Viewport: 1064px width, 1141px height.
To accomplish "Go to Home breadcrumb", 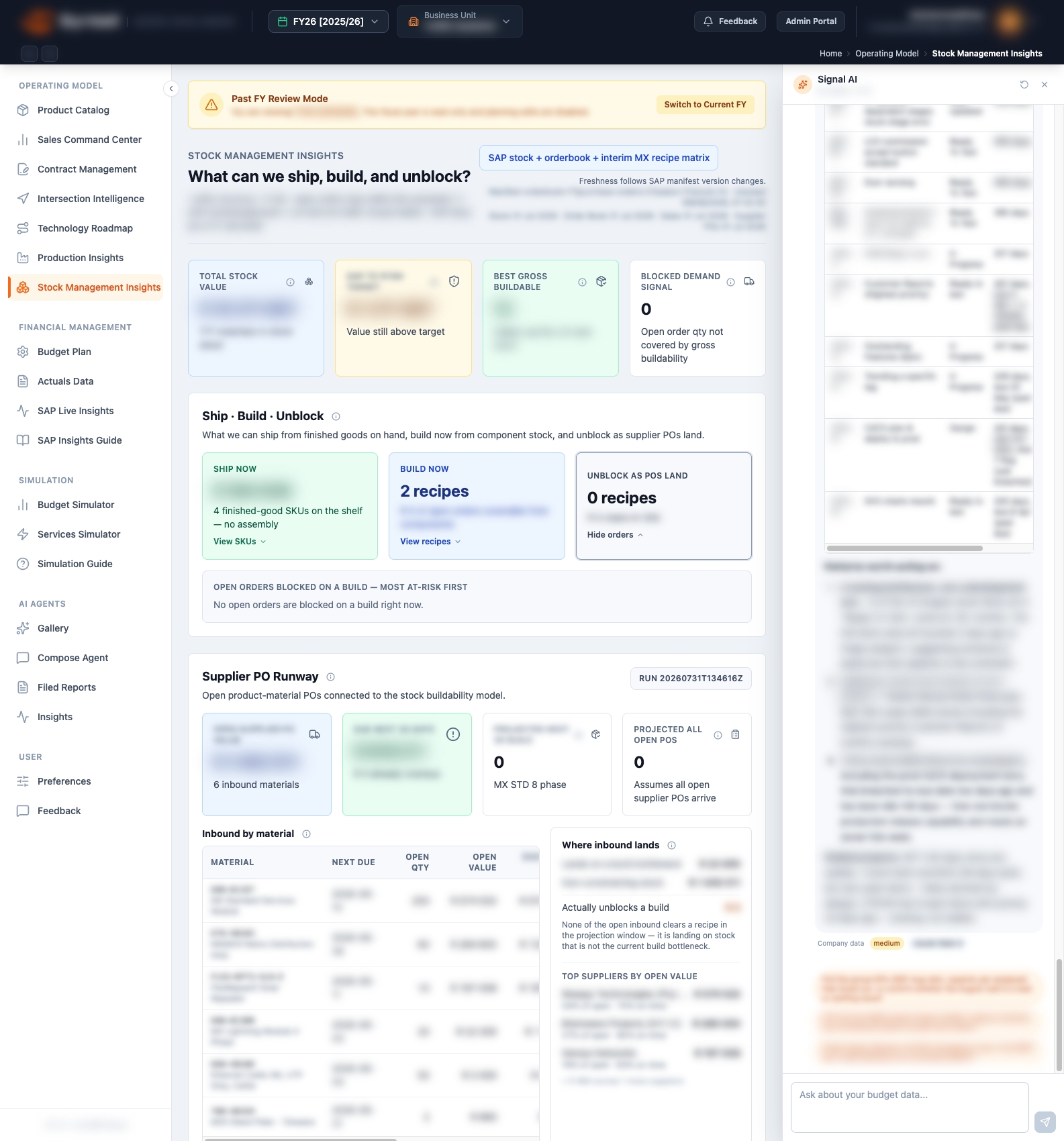I will click(830, 54).
